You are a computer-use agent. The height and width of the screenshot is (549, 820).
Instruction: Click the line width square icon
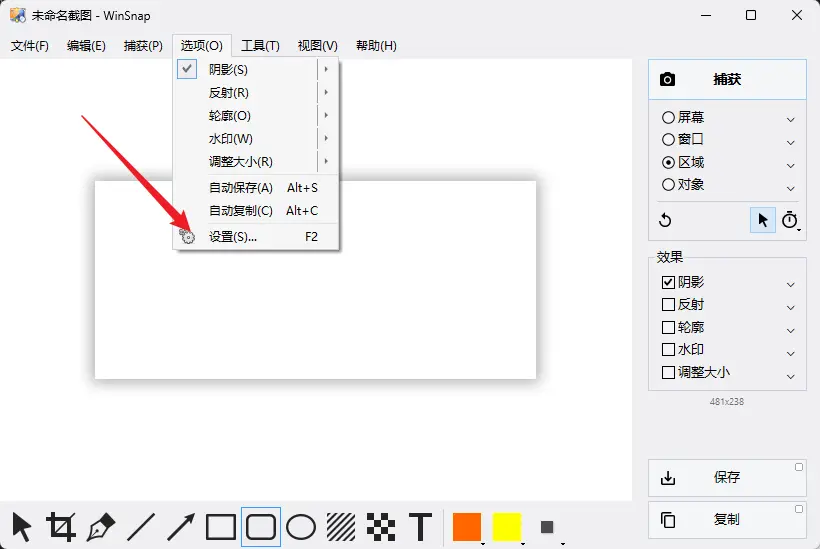547,527
